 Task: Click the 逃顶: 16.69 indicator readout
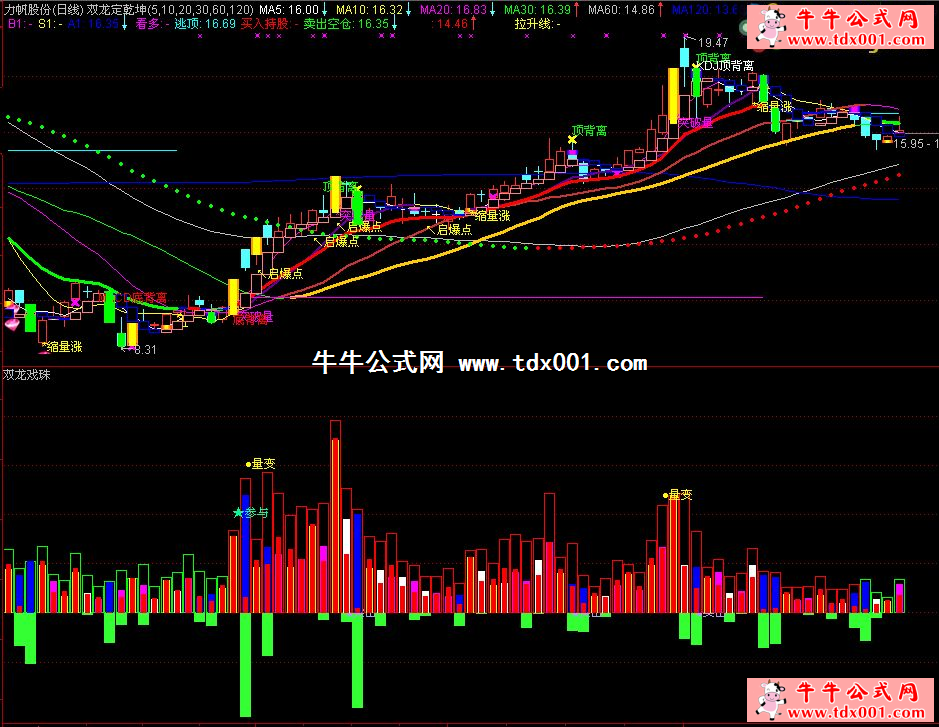[205, 22]
